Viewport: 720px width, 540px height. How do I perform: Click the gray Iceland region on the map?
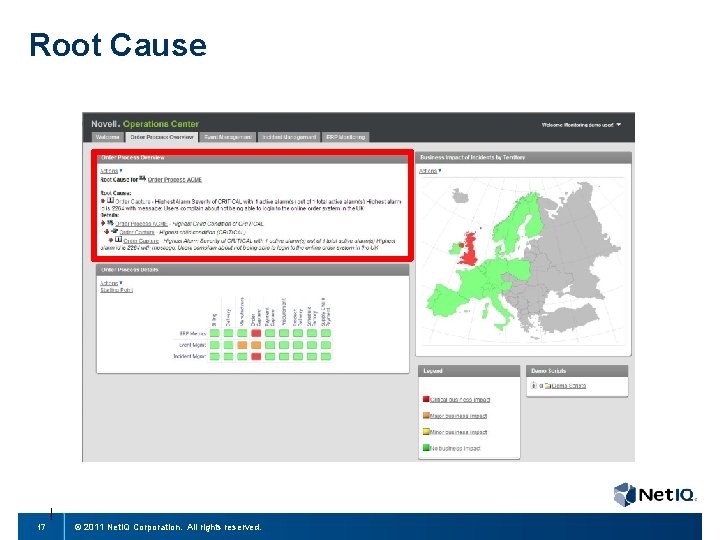pos(460,196)
